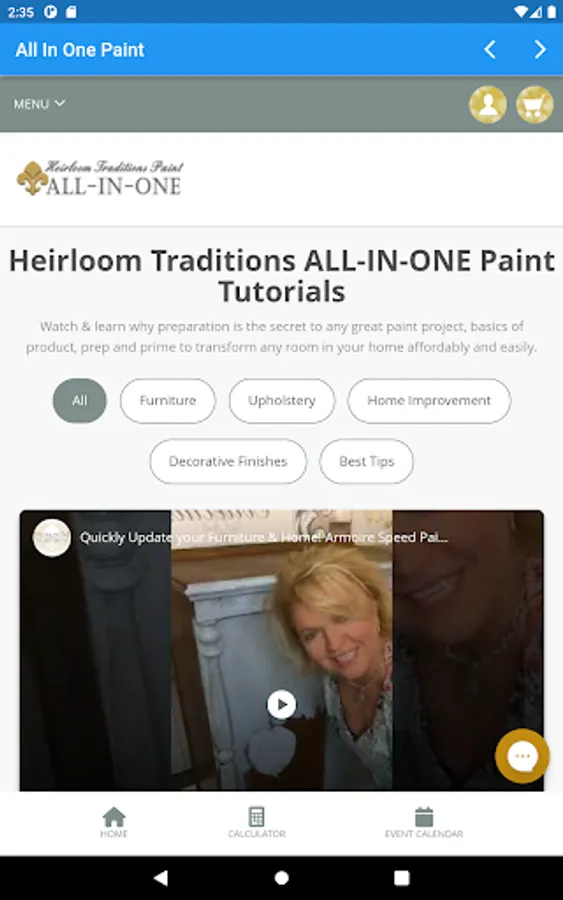
Task: Open the Calculator tab icon
Action: (x=257, y=822)
